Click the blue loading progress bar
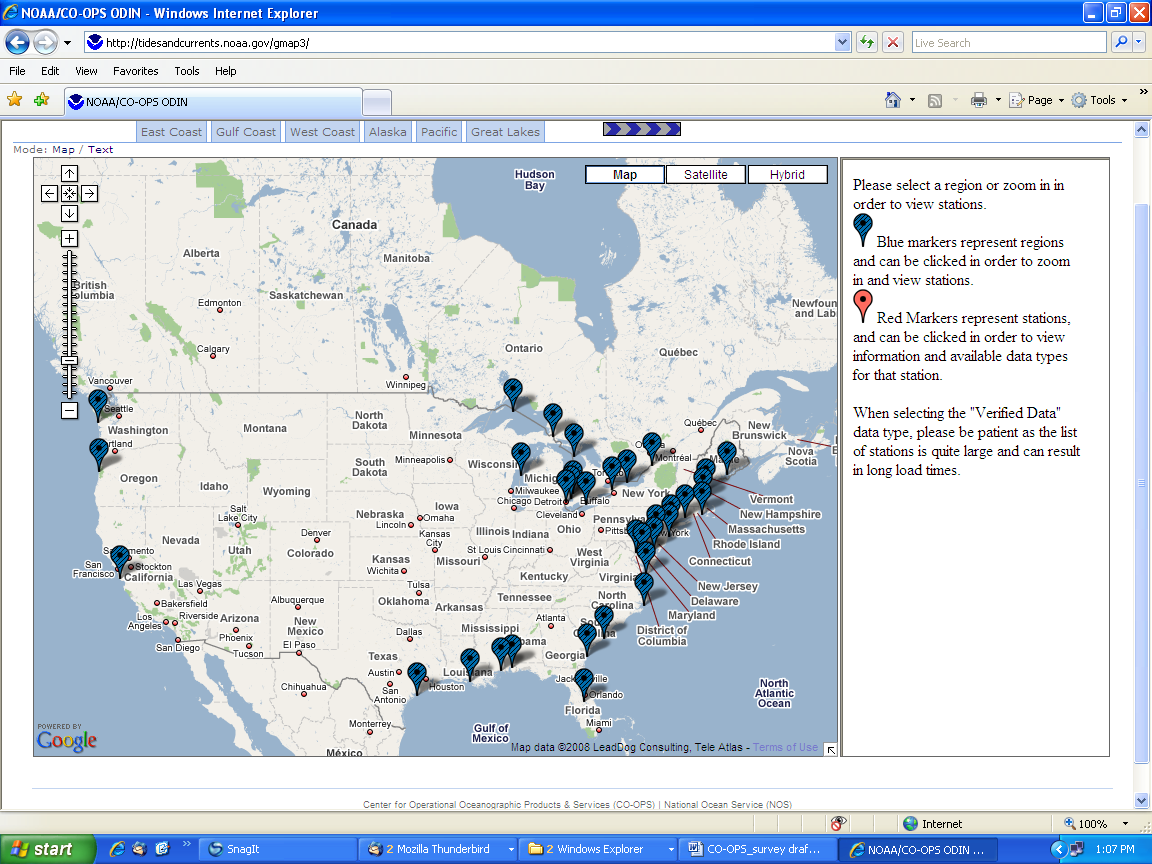This screenshot has height=864, width=1152. coord(641,129)
